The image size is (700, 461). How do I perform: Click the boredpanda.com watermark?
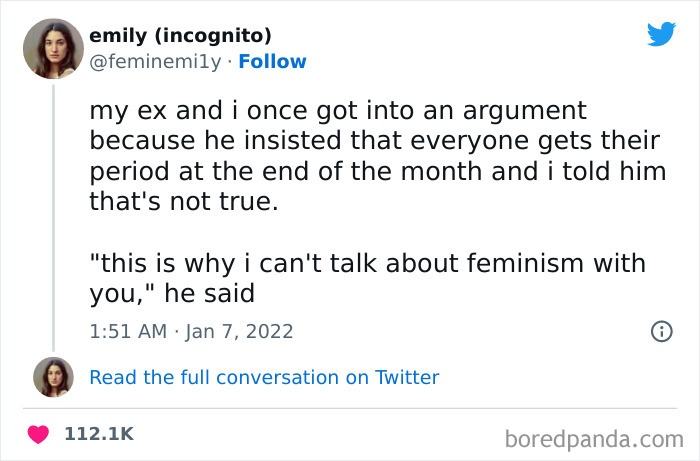click(x=594, y=437)
